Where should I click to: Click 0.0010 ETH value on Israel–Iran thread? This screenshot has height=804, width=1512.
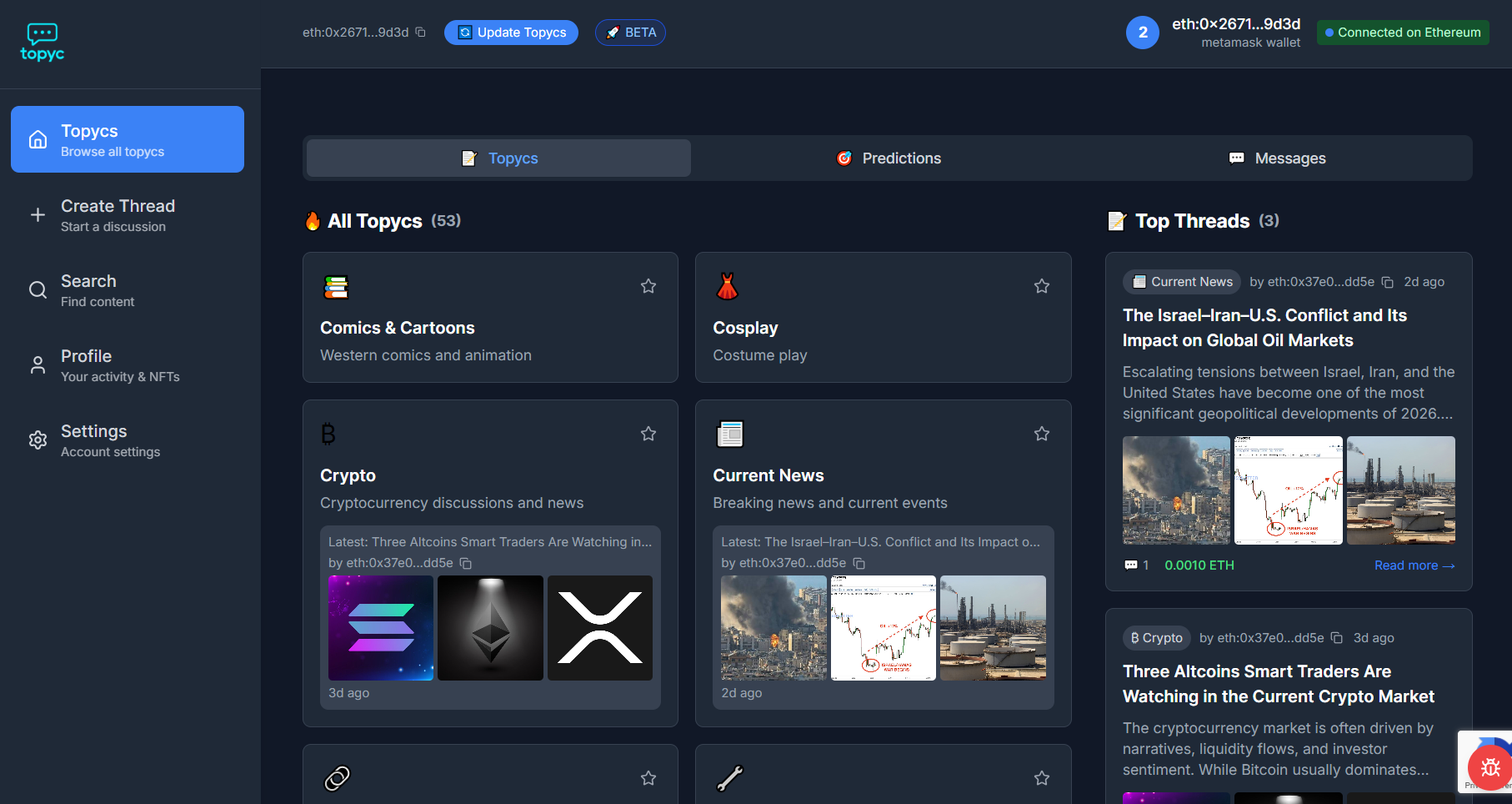pos(1199,565)
